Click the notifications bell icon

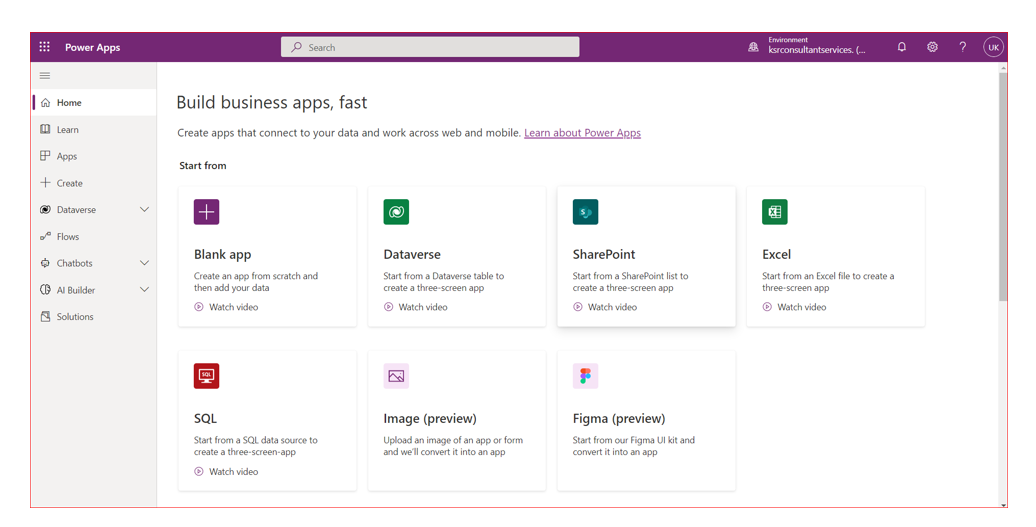click(x=901, y=47)
